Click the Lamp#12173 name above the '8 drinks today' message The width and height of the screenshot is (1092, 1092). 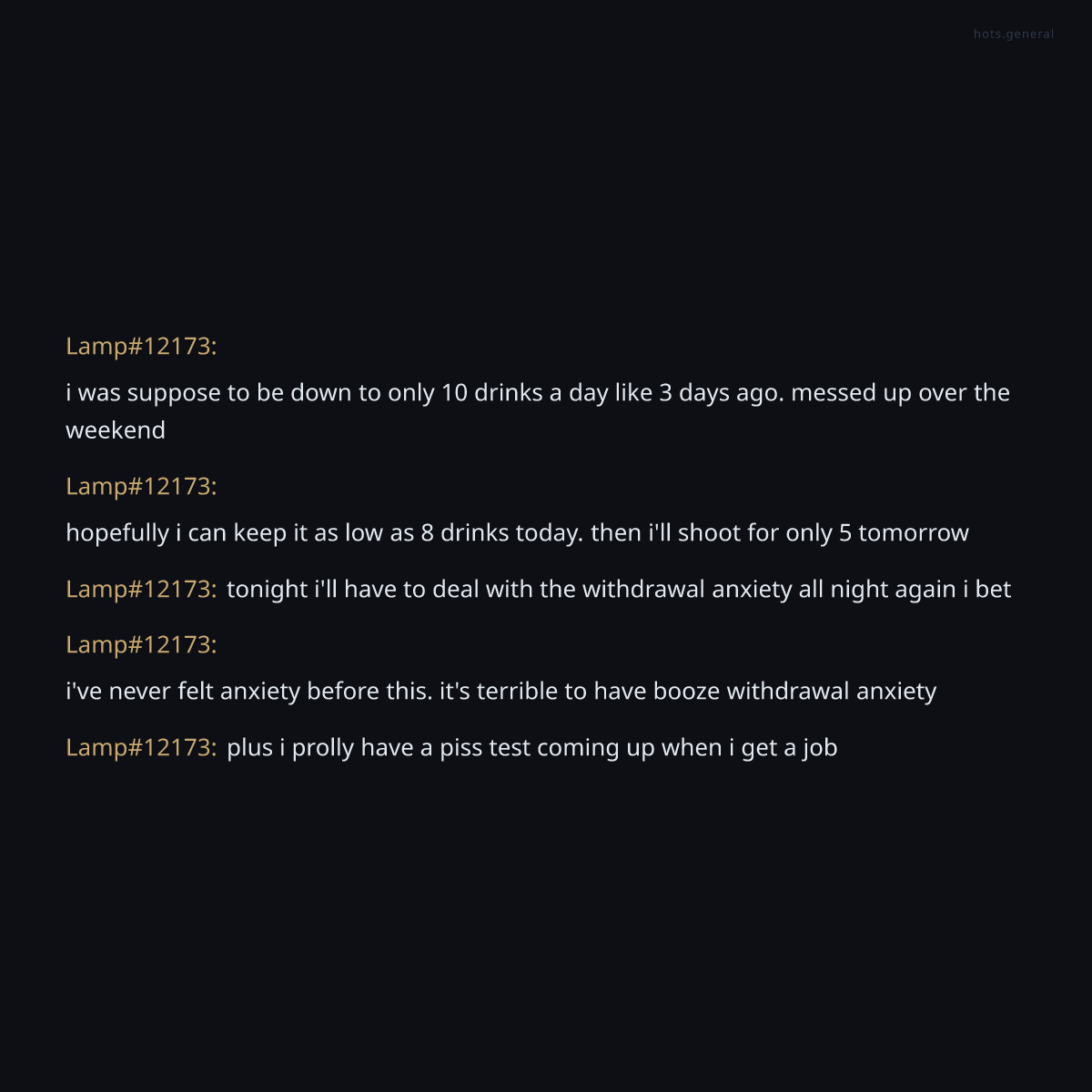(141, 487)
